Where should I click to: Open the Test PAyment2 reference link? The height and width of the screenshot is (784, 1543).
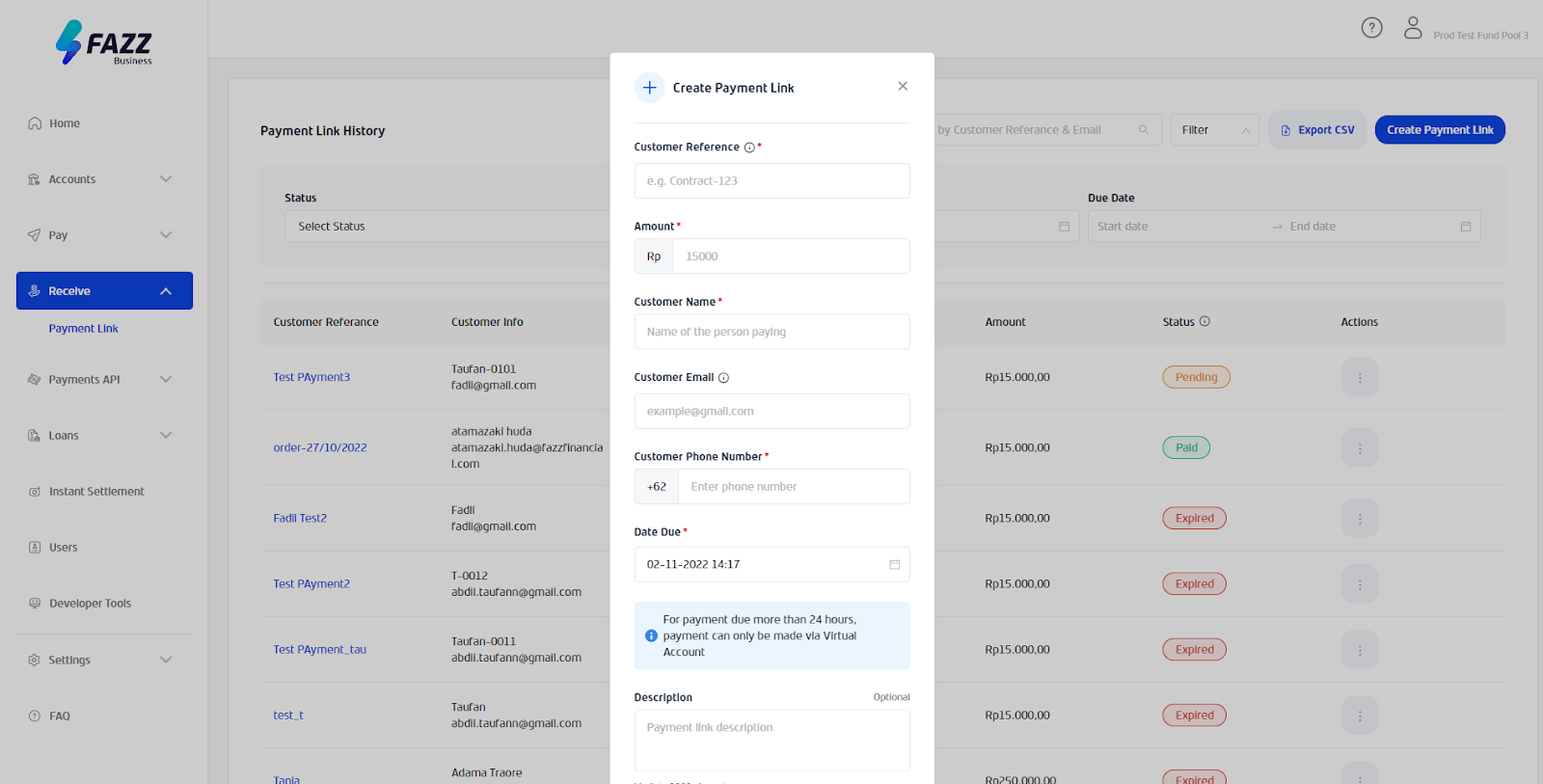tap(311, 584)
